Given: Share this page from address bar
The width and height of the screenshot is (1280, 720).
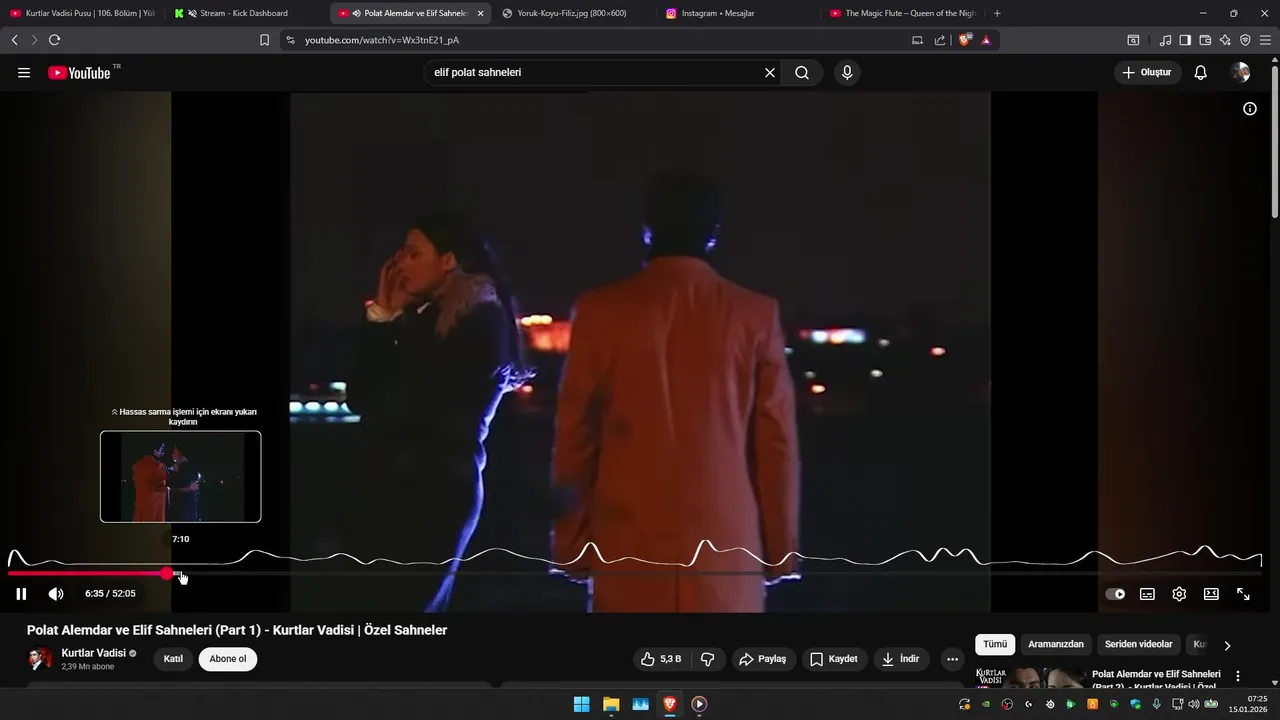Looking at the screenshot, I should pyautogui.click(x=940, y=40).
